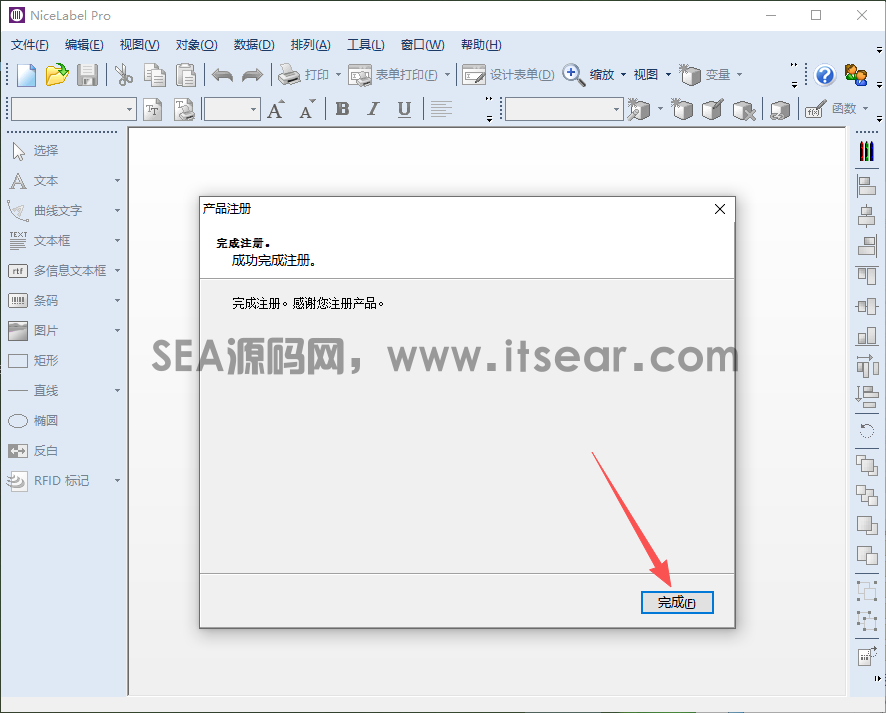Screen dimensions: 886x713
Task: Click the Redo arrow icon
Action: click(252, 75)
